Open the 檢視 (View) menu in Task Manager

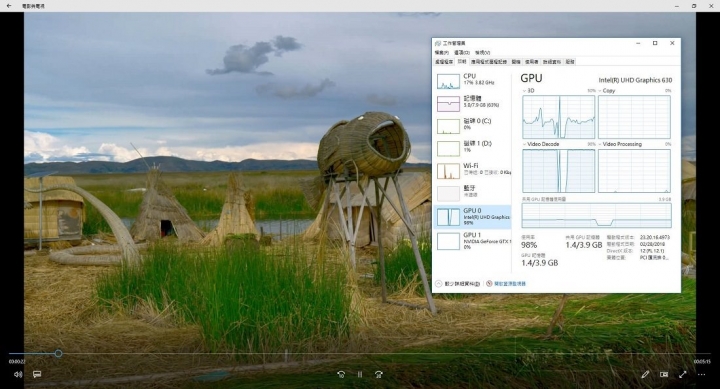click(482, 52)
